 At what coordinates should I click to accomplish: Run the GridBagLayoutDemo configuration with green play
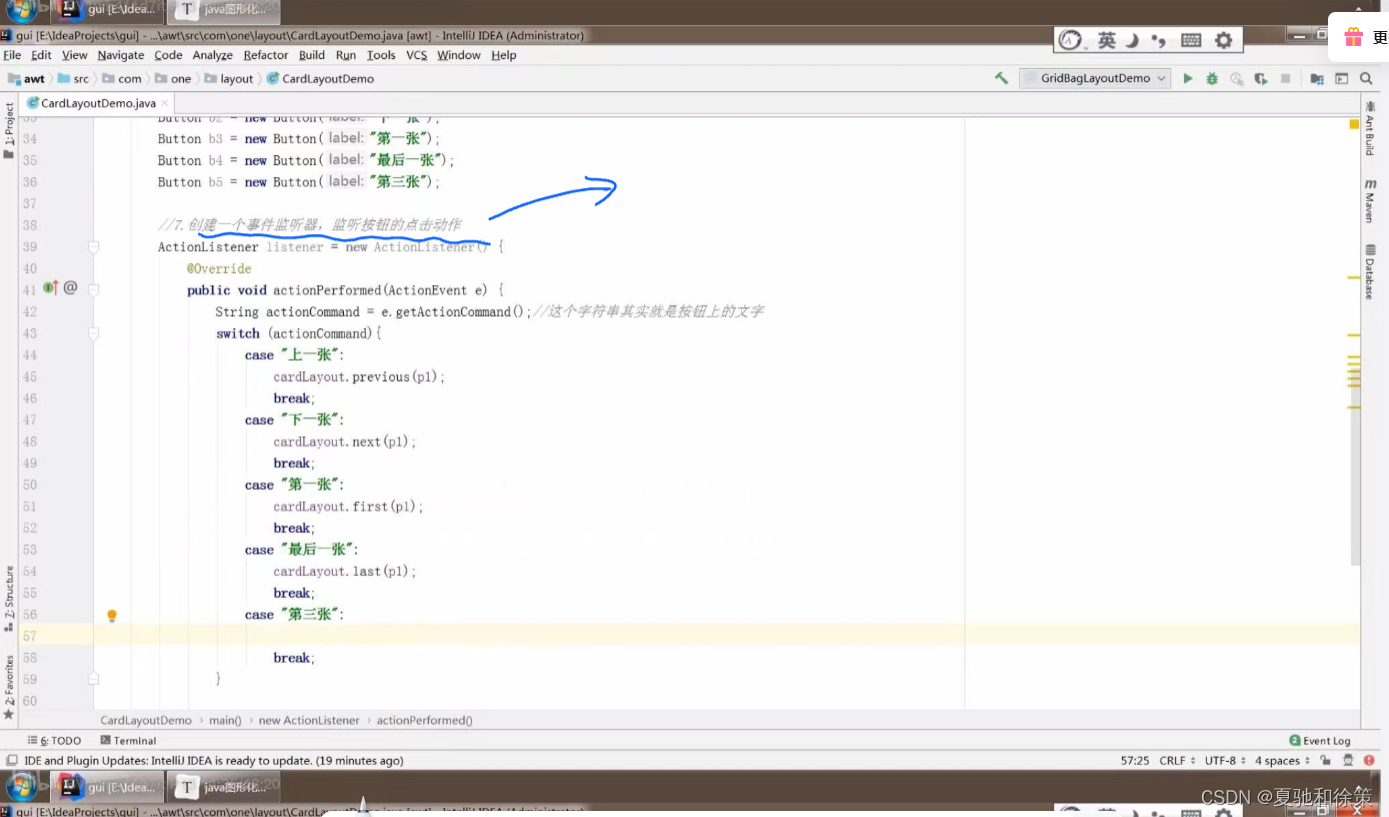(x=1188, y=78)
